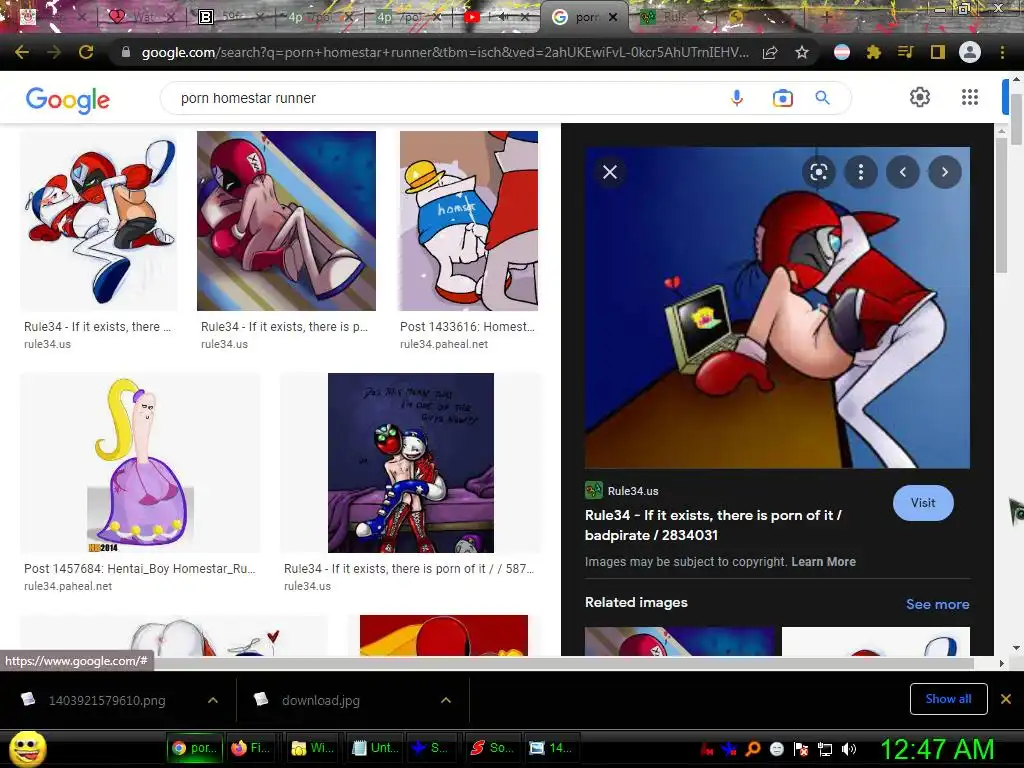Open Chrome's three-dot menu
The width and height of the screenshot is (1024, 768).
(x=1002, y=52)
